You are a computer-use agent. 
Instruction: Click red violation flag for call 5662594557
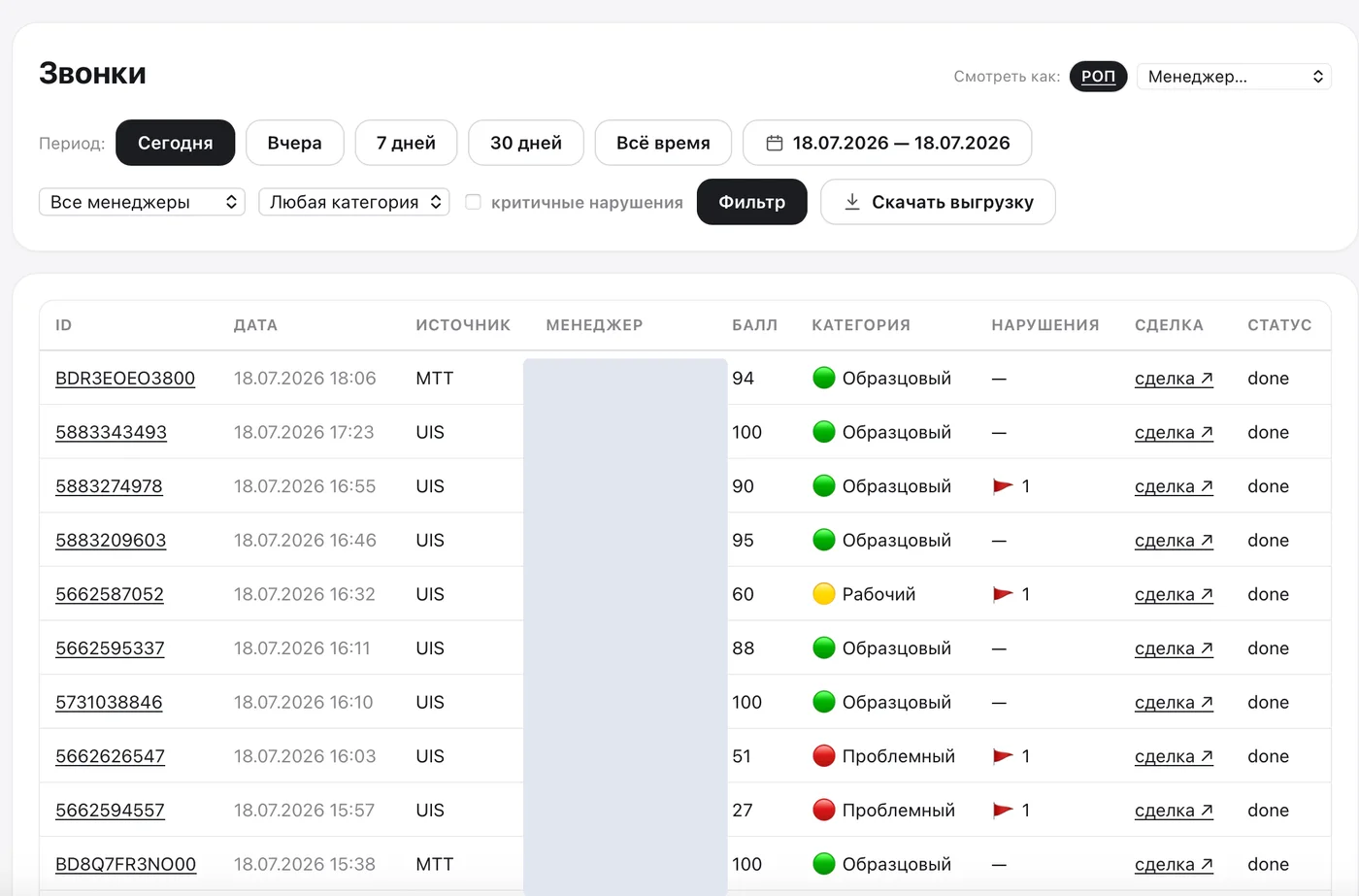(x=1003, y=811)
